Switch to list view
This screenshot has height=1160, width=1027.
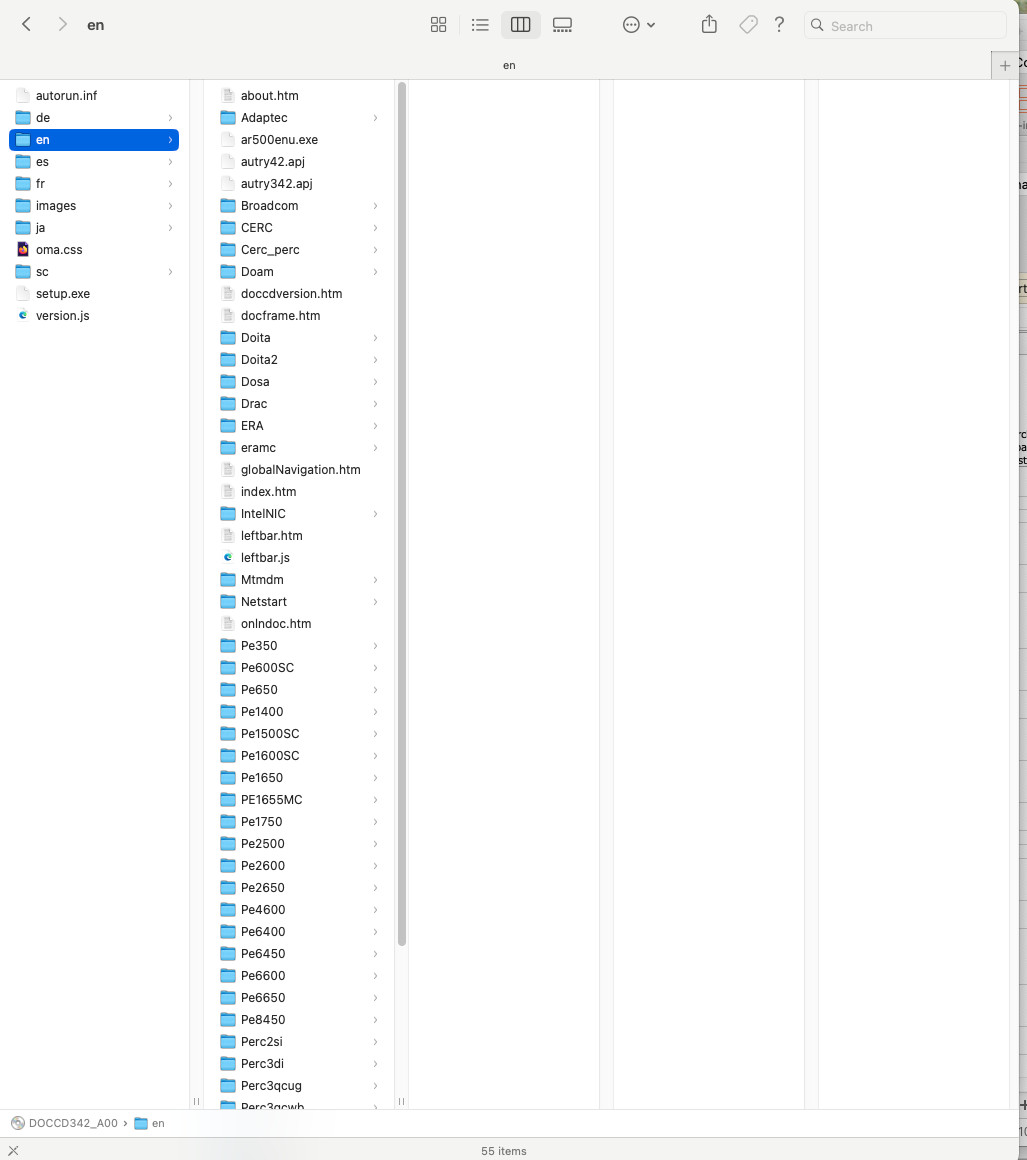pos(480,24)
